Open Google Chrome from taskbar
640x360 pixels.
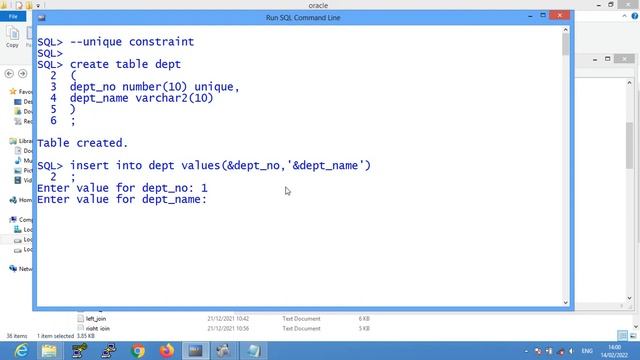(x=138, y=351)
